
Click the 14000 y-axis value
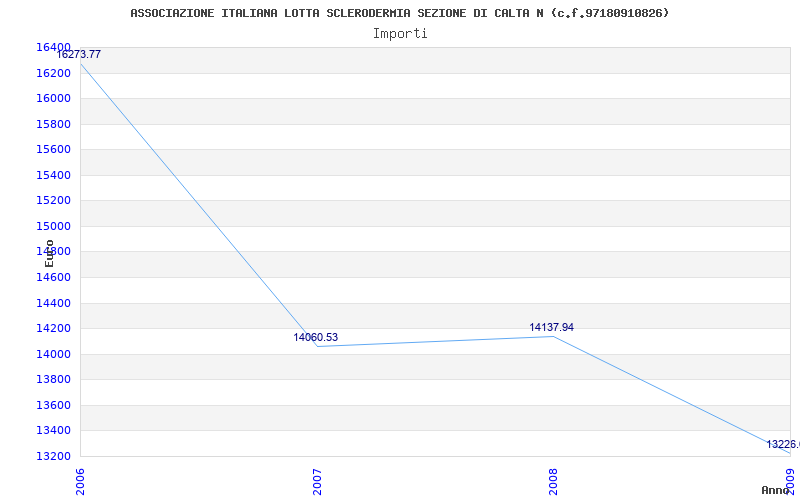[53, 354]
